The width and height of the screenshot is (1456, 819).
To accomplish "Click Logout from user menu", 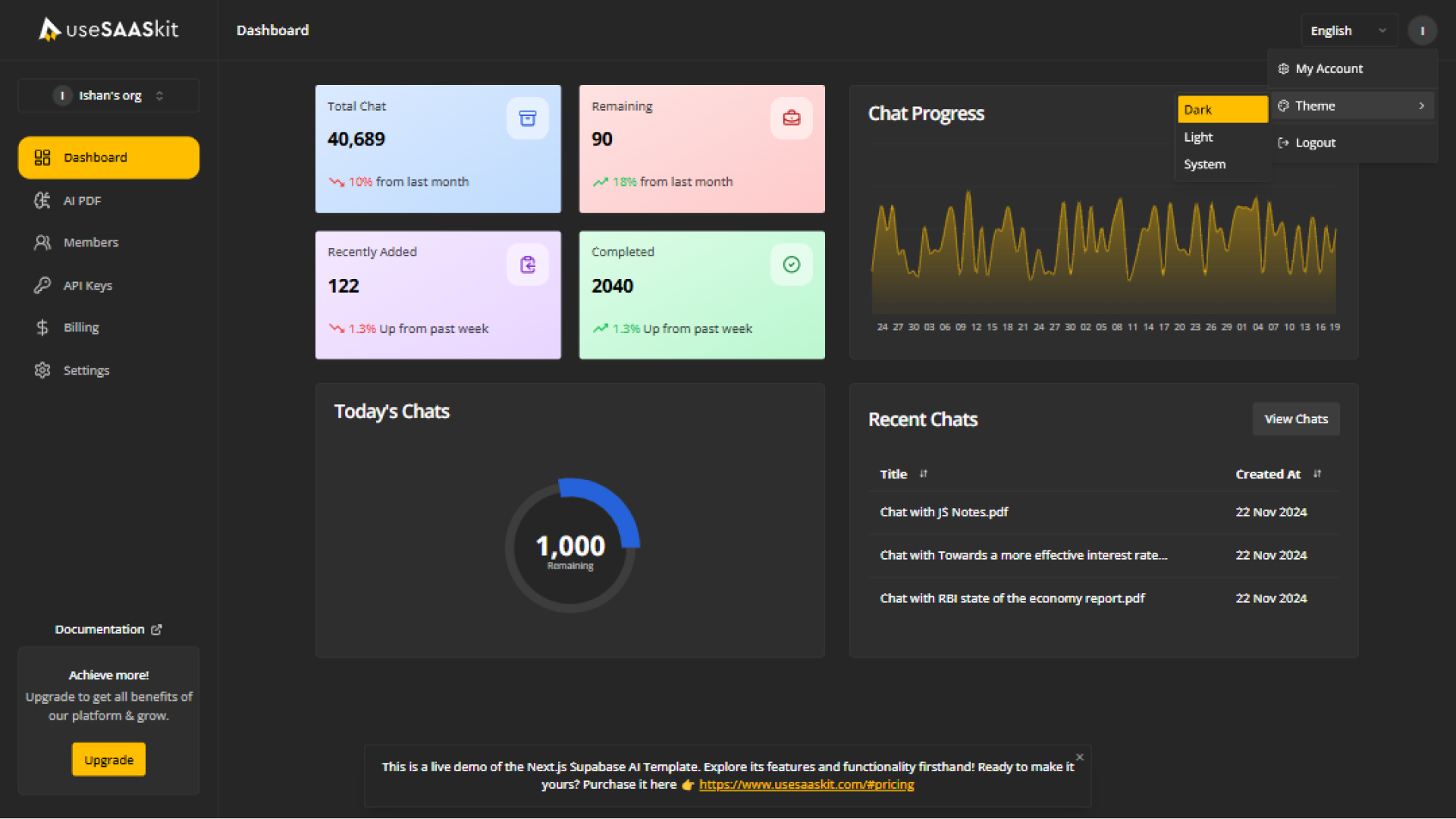I will [x=1315, y=142].
